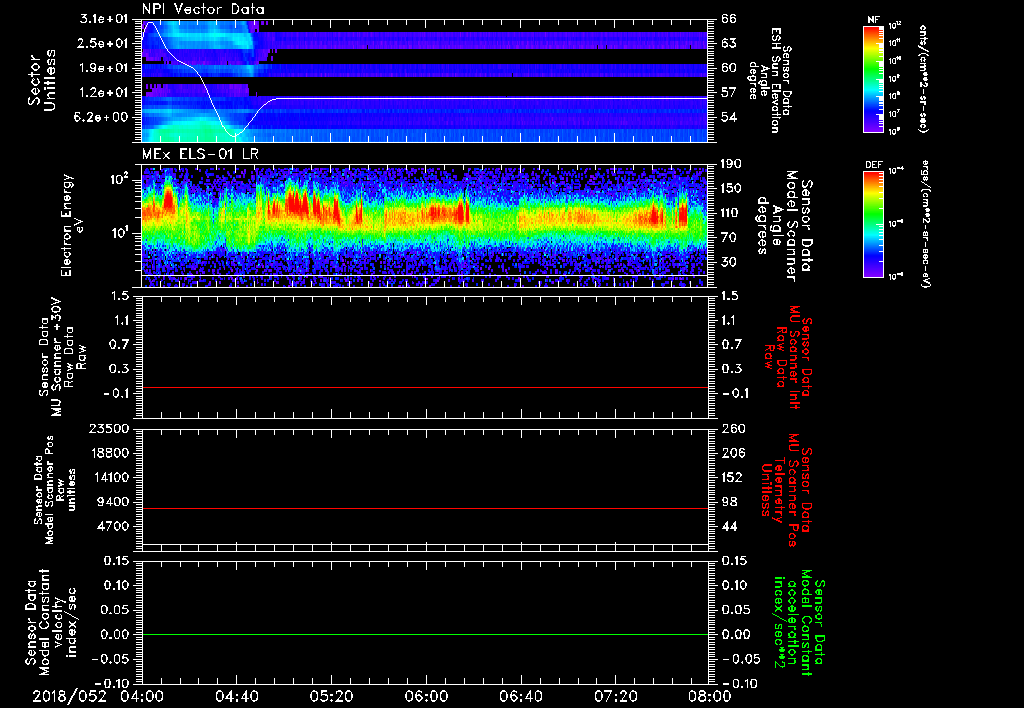The image size is (1024, 708).
Task: Click the 14100 scanner position tick label
Action: click(110, 477)
